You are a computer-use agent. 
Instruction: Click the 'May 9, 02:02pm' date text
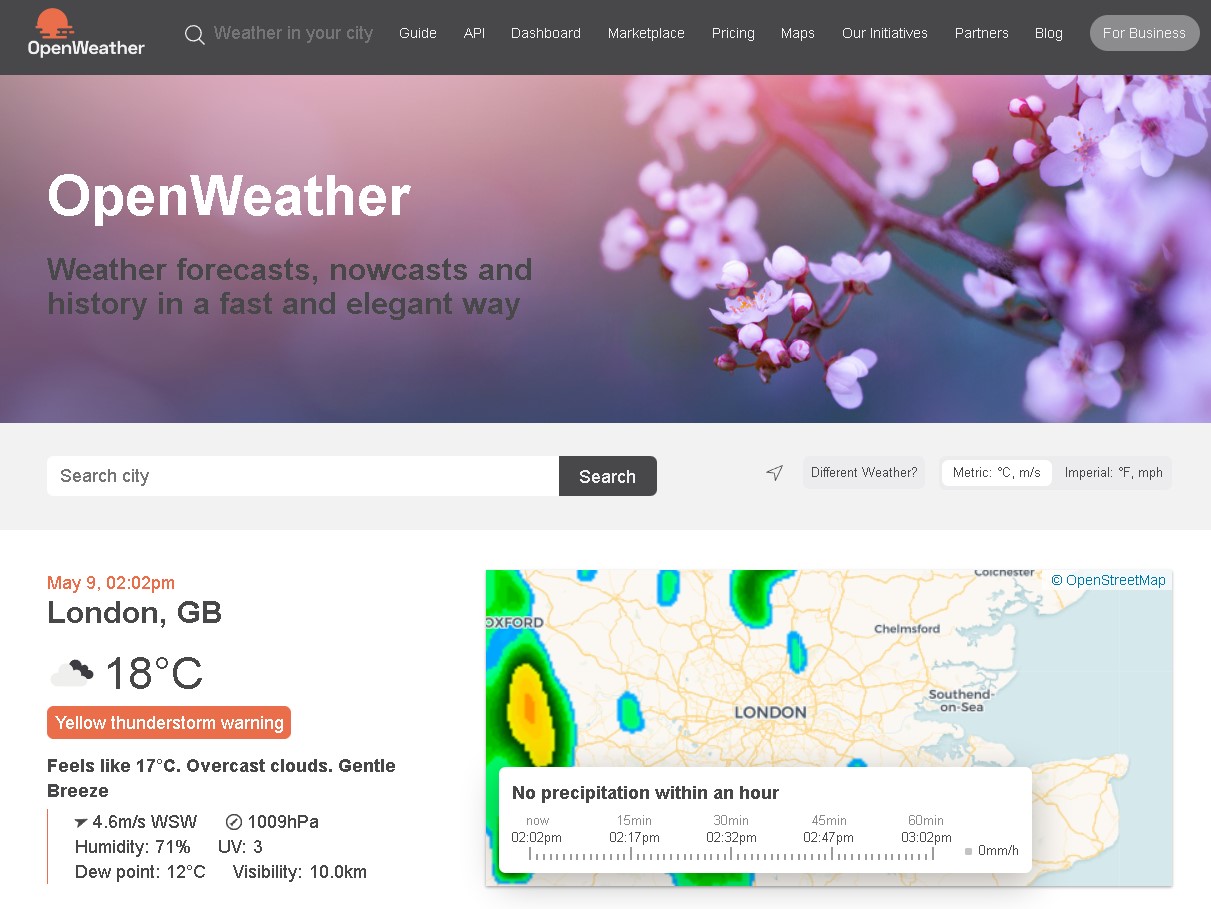pos(111,583)
